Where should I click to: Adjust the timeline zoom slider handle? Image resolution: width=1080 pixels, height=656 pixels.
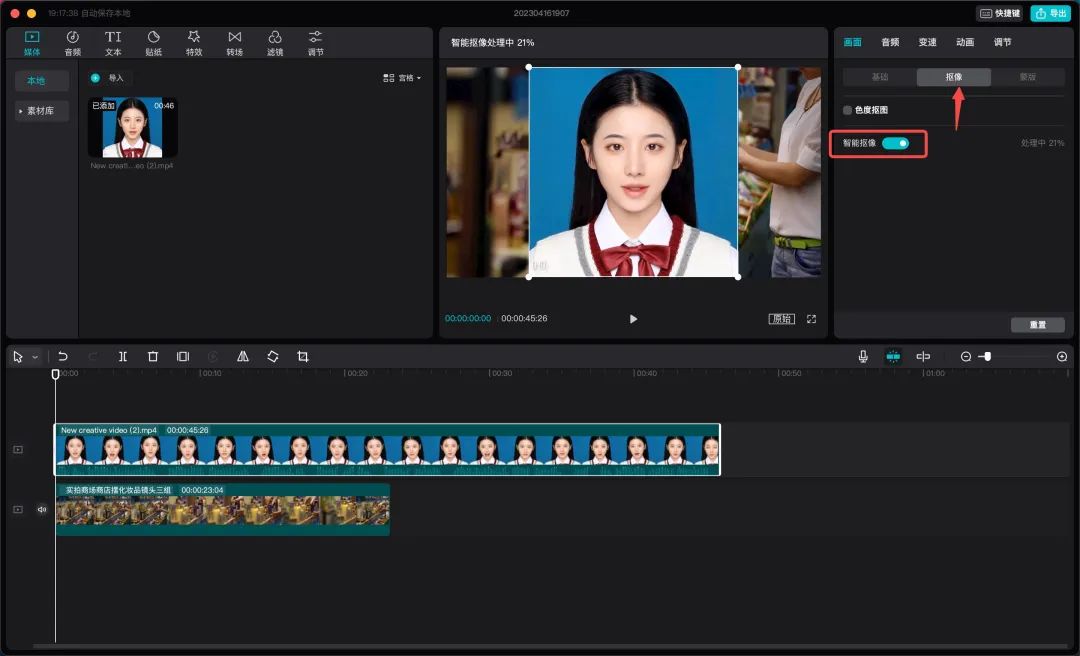click(988, 356)
